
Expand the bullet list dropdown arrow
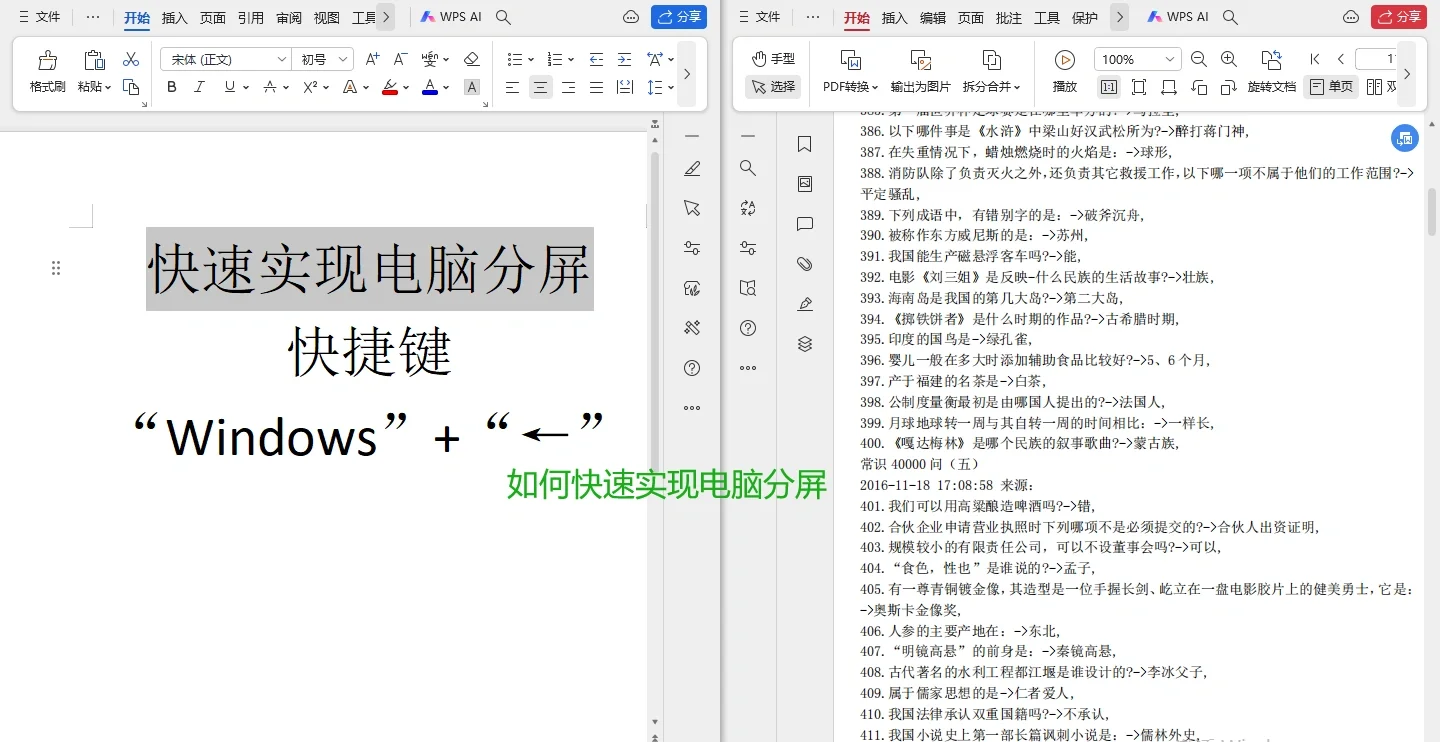click(530, 59)
